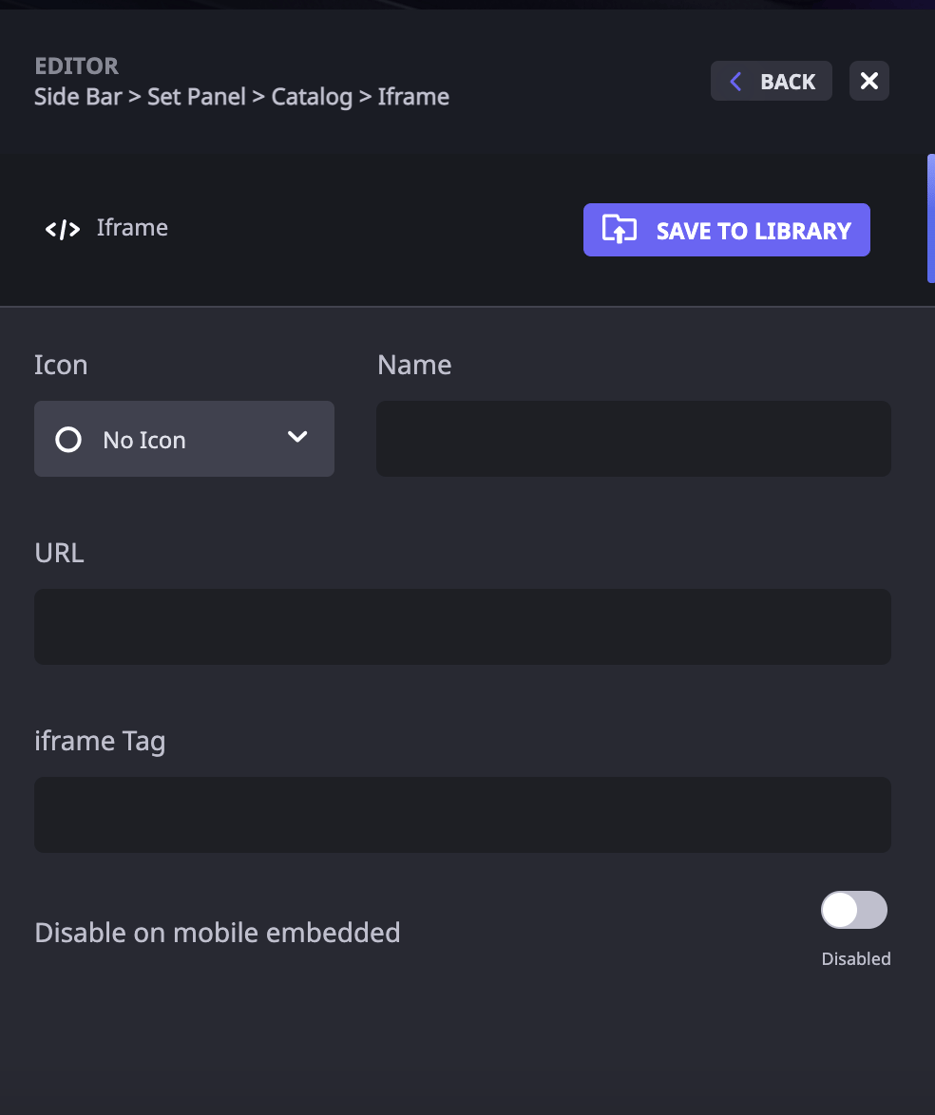The height and width of the screenshot is (1115, 935).
Task: Click the X icon in the editor header
Action: [x=868, y=80]
